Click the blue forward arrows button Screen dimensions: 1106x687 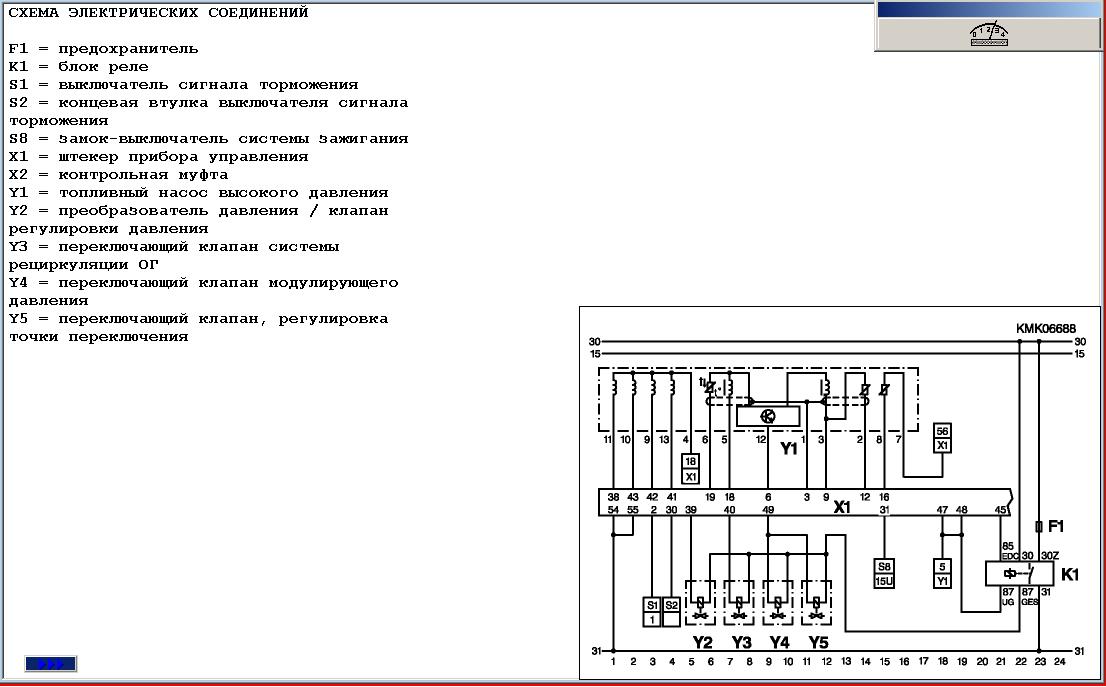click(51, 664)
